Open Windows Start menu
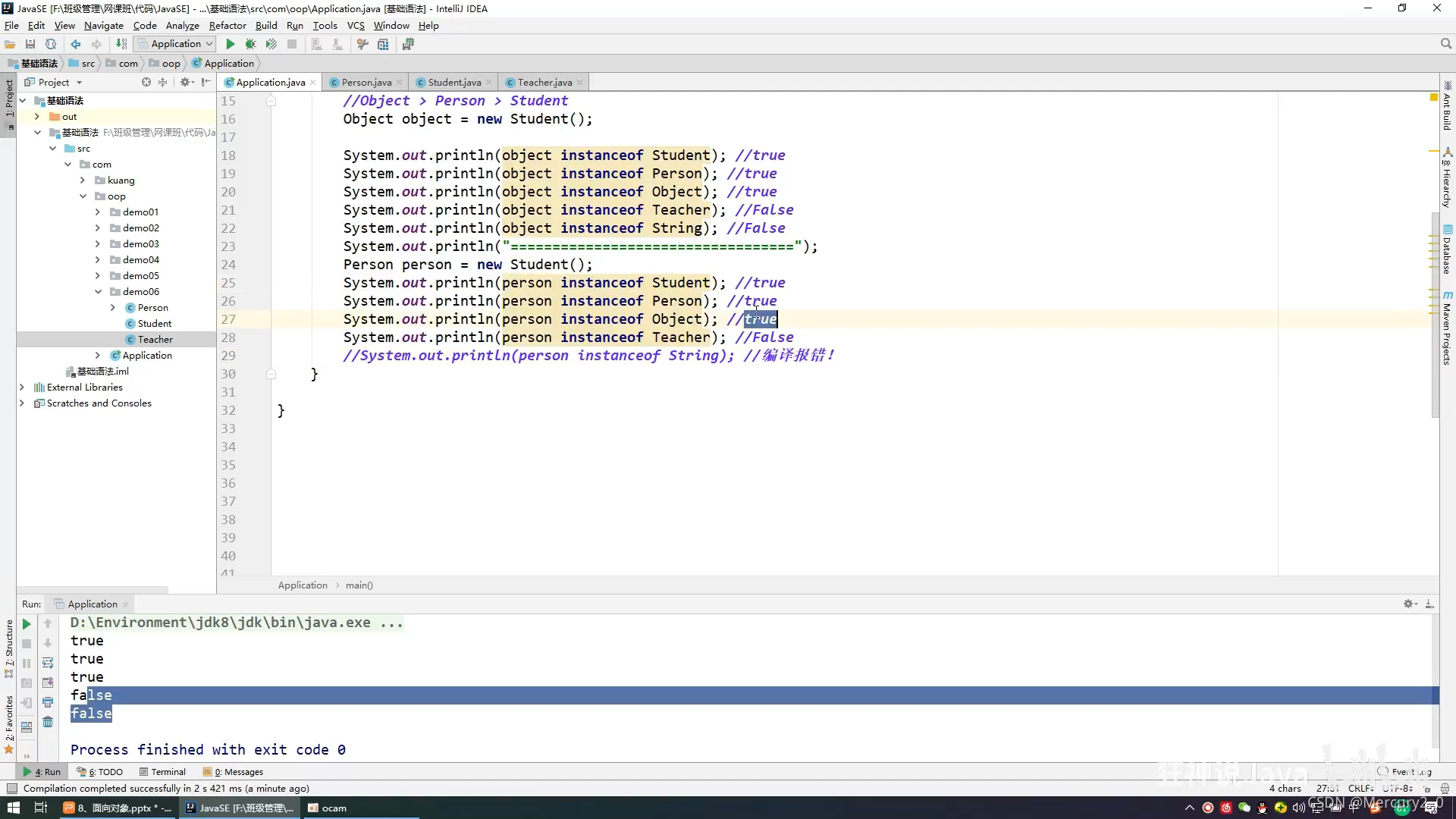 point(13,808)
